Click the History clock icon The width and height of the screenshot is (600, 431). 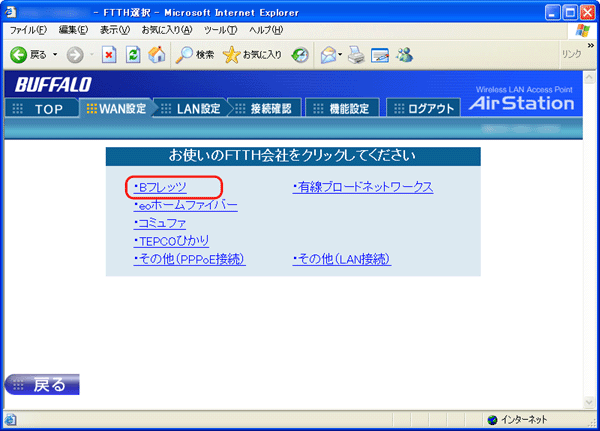click(x=300, y=55)
